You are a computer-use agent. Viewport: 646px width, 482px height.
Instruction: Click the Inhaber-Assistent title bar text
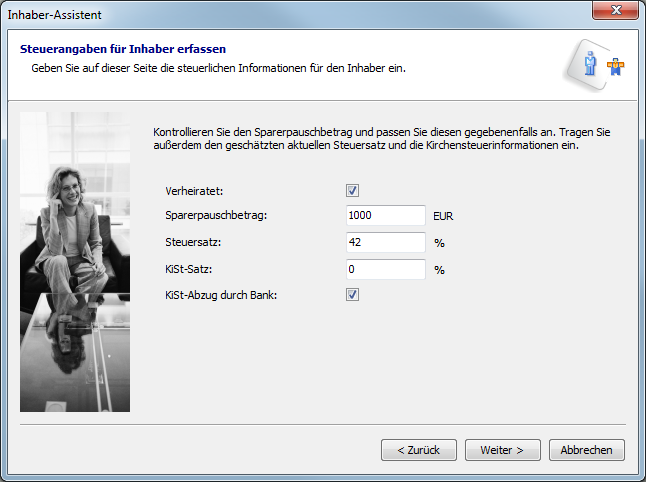pos(55,14)
